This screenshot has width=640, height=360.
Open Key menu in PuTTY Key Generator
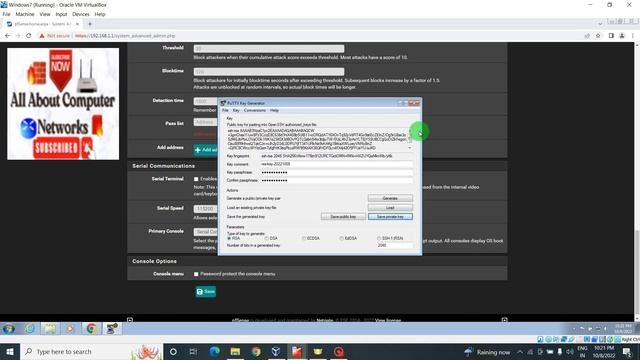[236, 110]
